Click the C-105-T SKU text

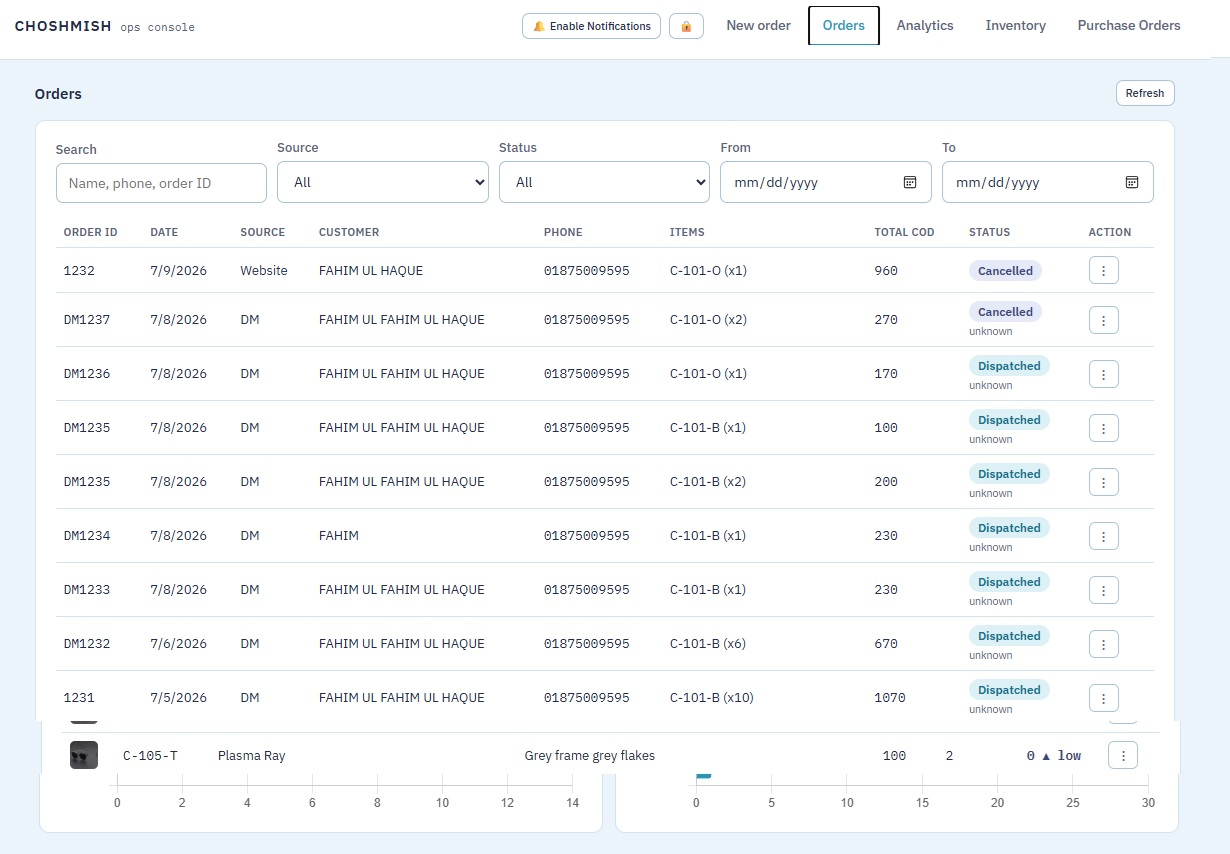(150, 755)
